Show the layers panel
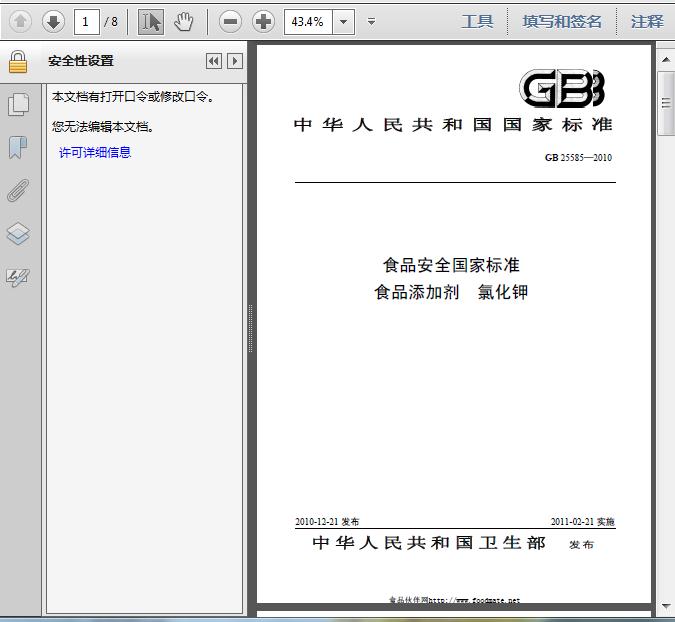The width and height of the screenshot is (675, 622). 18,234
